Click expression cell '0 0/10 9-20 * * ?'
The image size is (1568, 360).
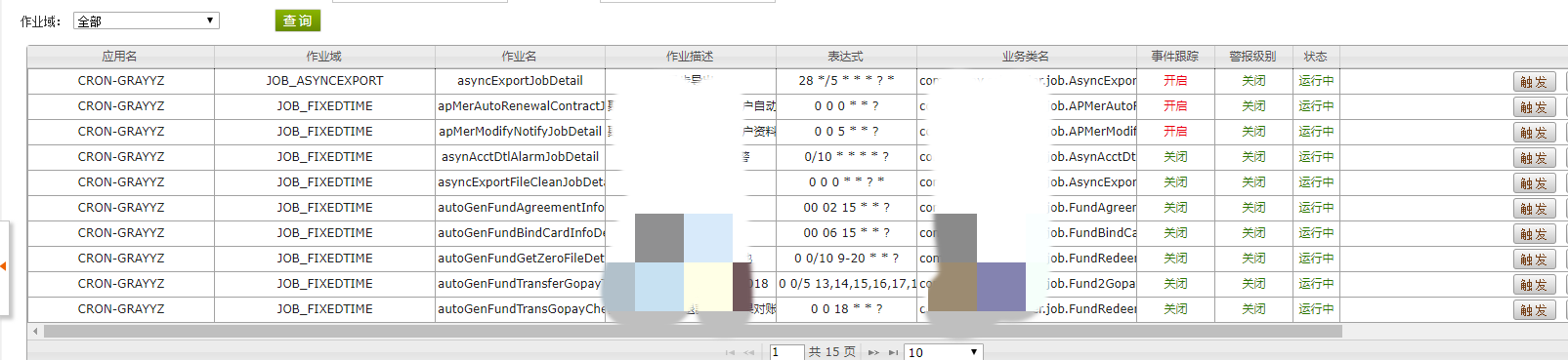coord(846,259)
